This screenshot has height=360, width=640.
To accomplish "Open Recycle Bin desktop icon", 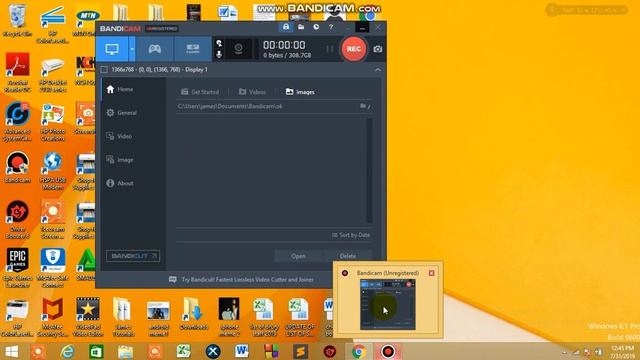I will pos(17,20).
